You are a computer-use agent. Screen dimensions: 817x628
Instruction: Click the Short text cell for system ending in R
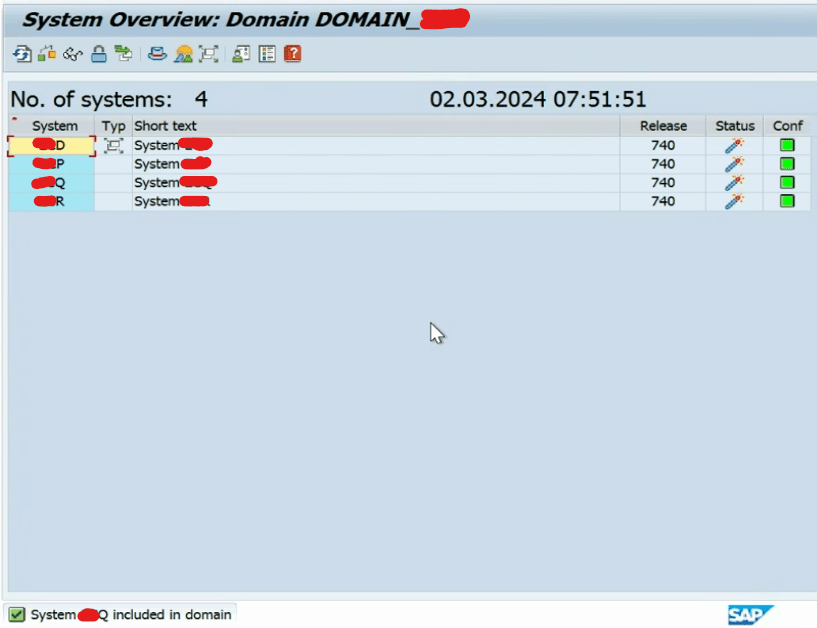tap(376, 201)
